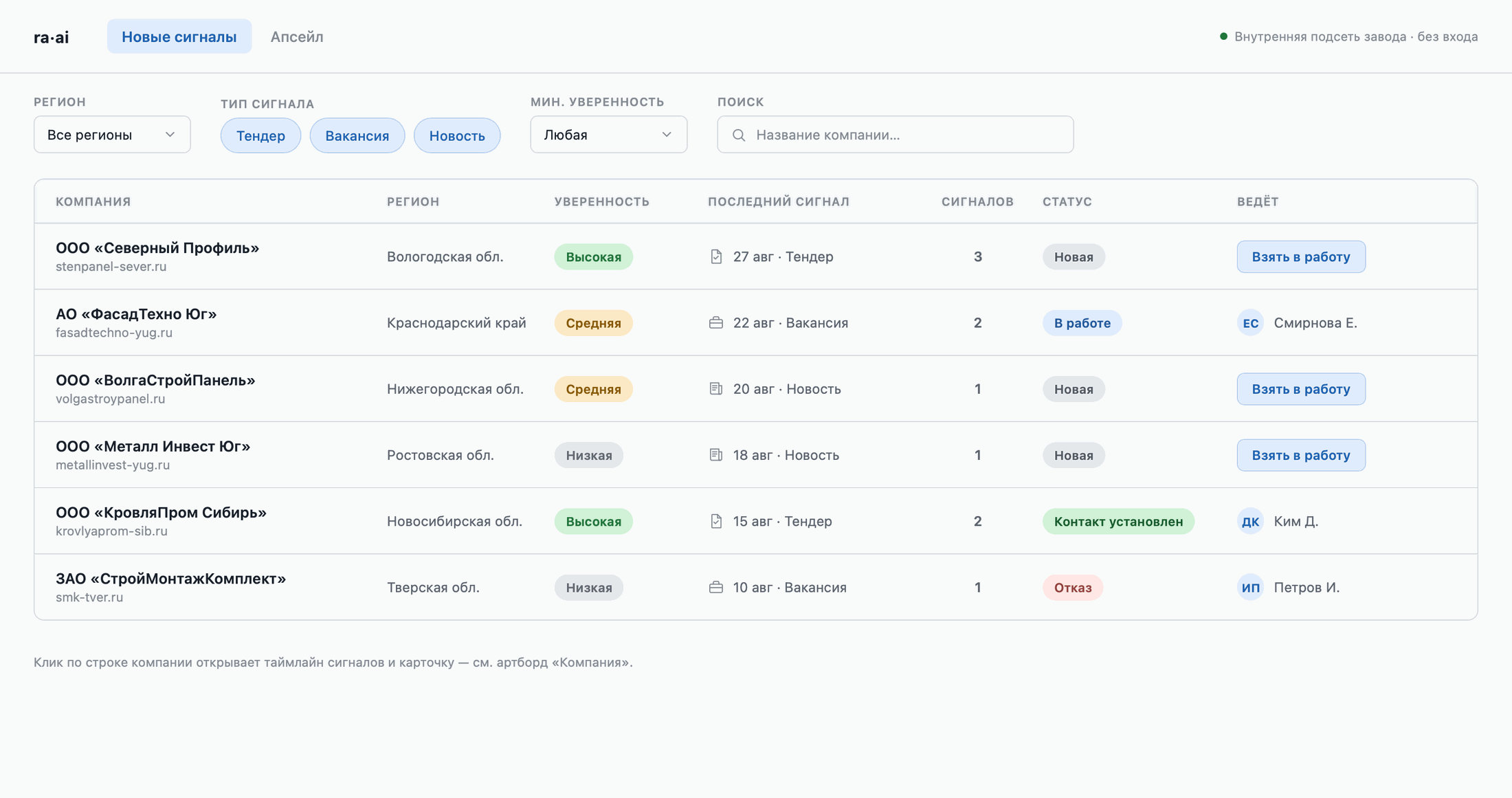This screenshot has width=1512, height=798.
Task: Switch to the Апсейл tab
Action: pyautogui.click(x=297, y=36)
